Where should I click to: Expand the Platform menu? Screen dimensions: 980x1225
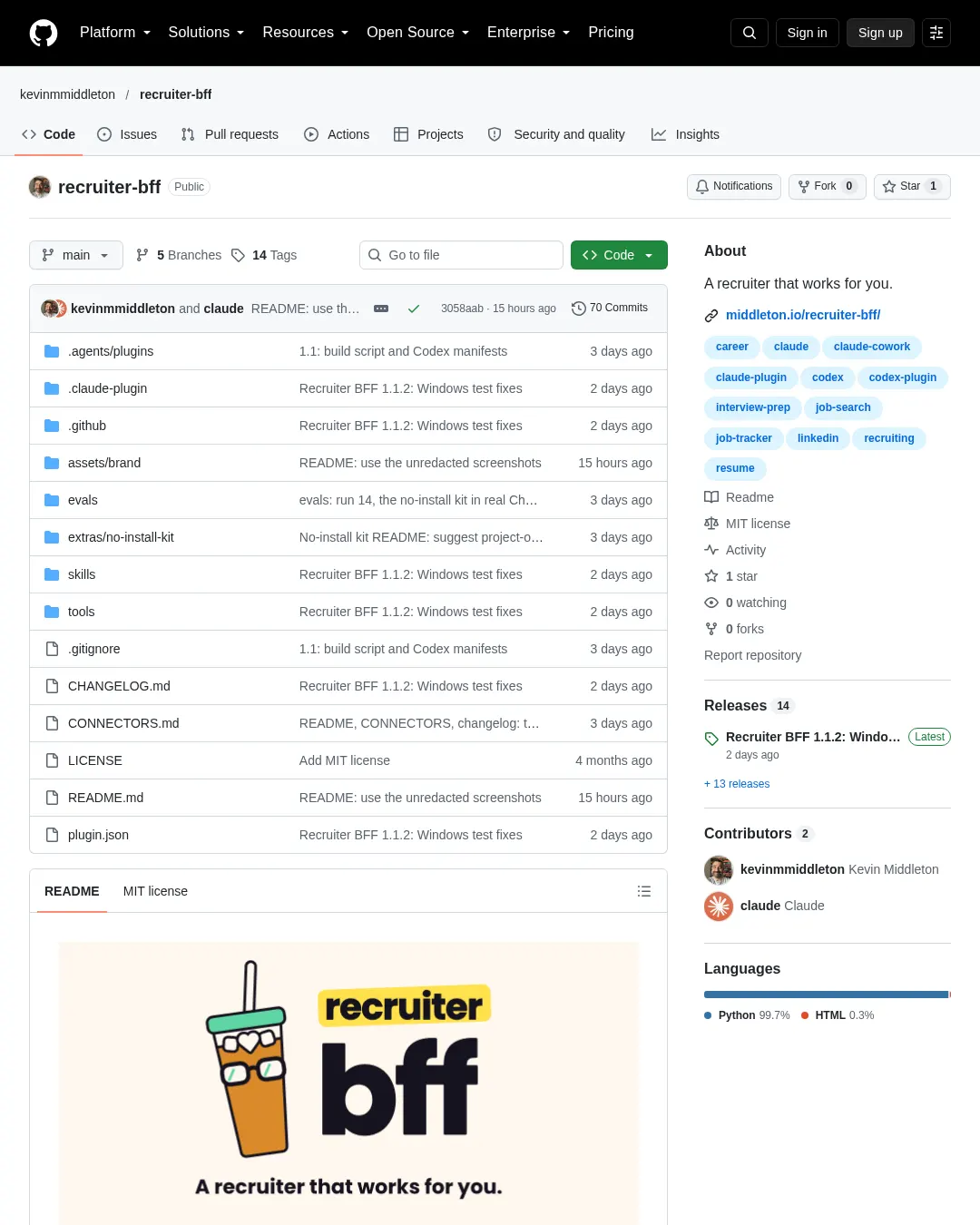click(x=115, y=33)
